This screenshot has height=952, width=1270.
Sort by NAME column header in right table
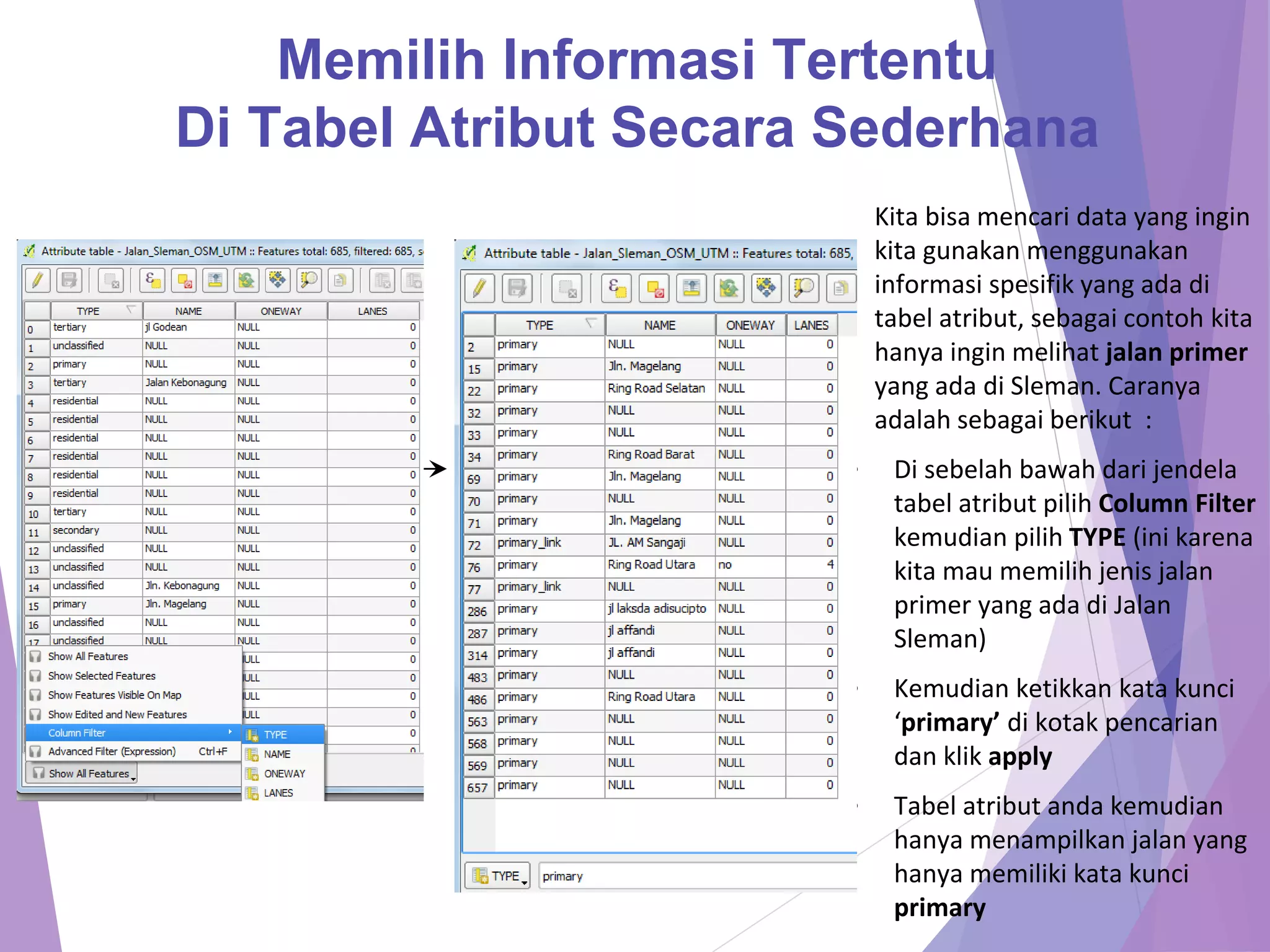660,325
